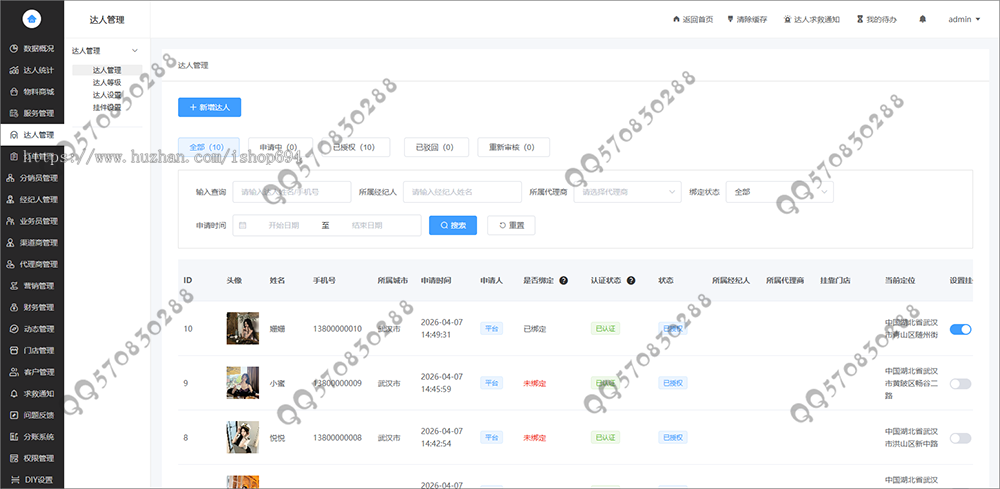Go to 问题反馈 in sidebar
This screenshot has height=489, width=1000.
(x=32, y=415)
